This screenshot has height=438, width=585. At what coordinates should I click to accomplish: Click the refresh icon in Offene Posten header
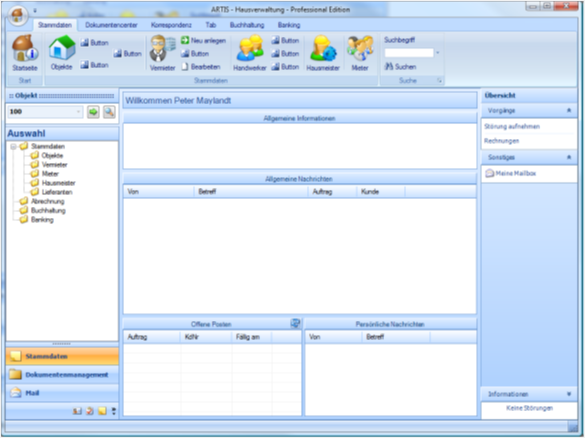295,323
